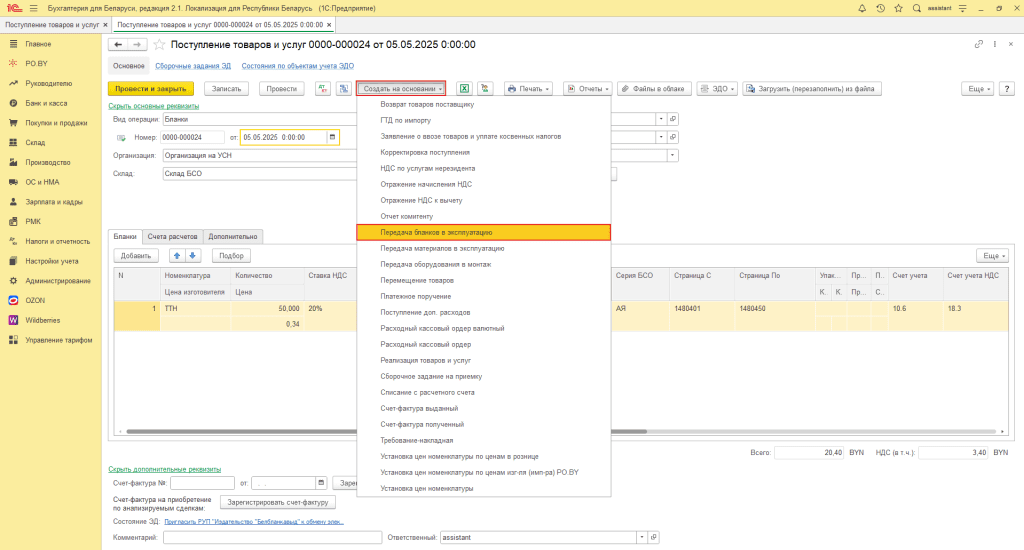Open the Администрирование section

tap(57, 281)
